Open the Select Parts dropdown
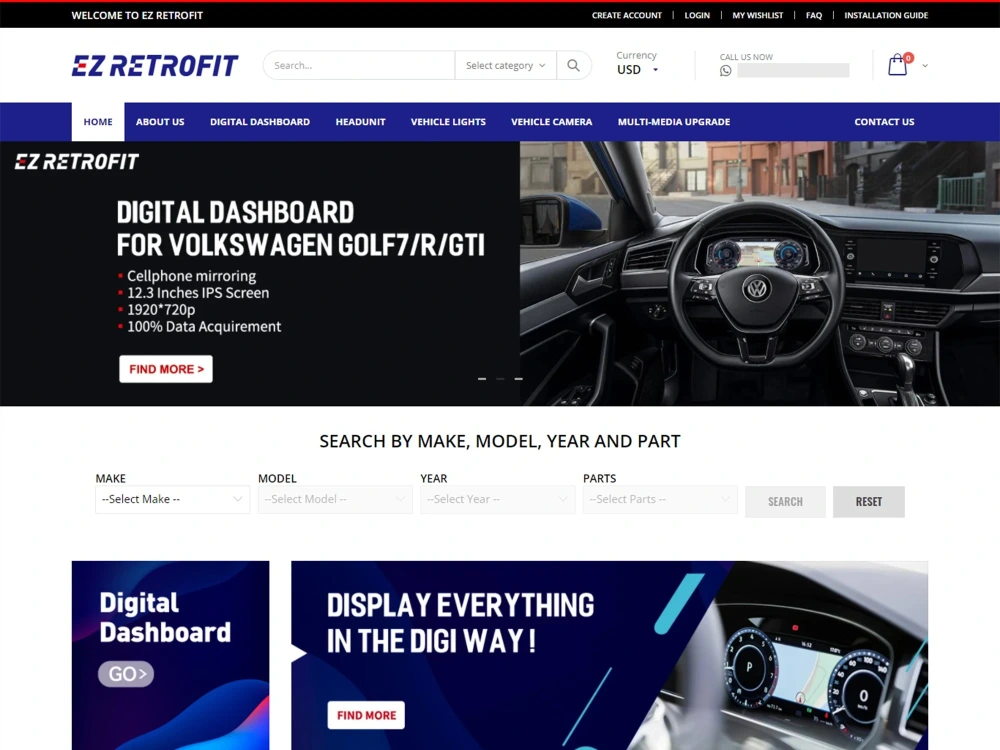 [x=660, y=499]
